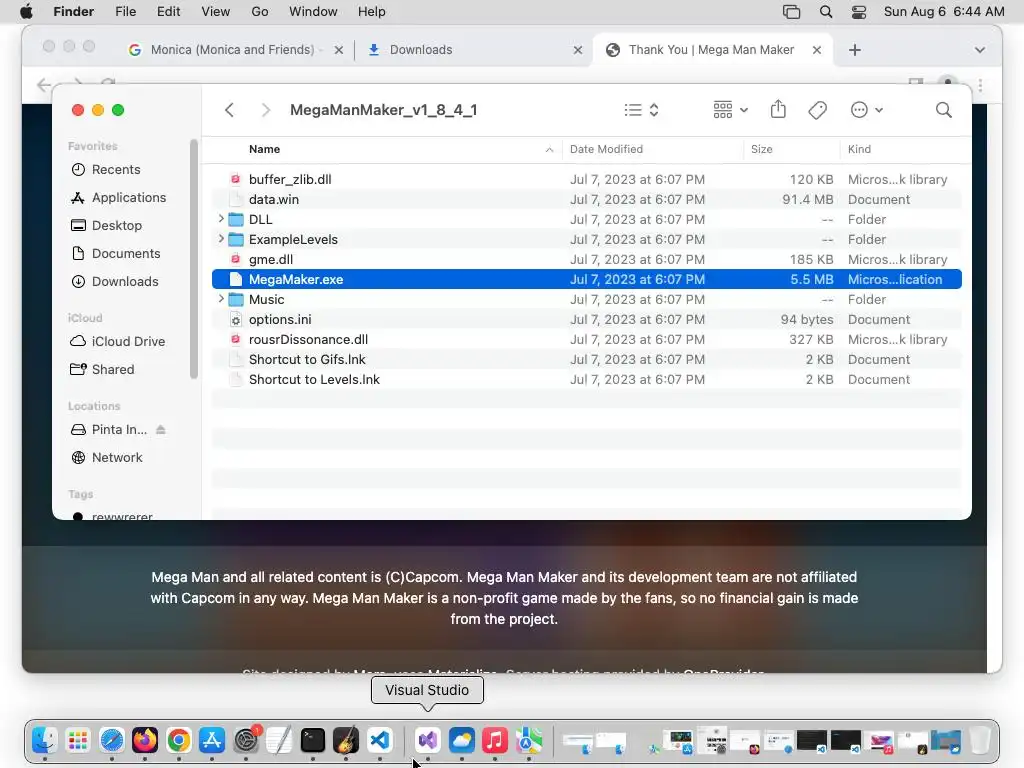Open Control Center in menu bar

click(x=859, y=12)
